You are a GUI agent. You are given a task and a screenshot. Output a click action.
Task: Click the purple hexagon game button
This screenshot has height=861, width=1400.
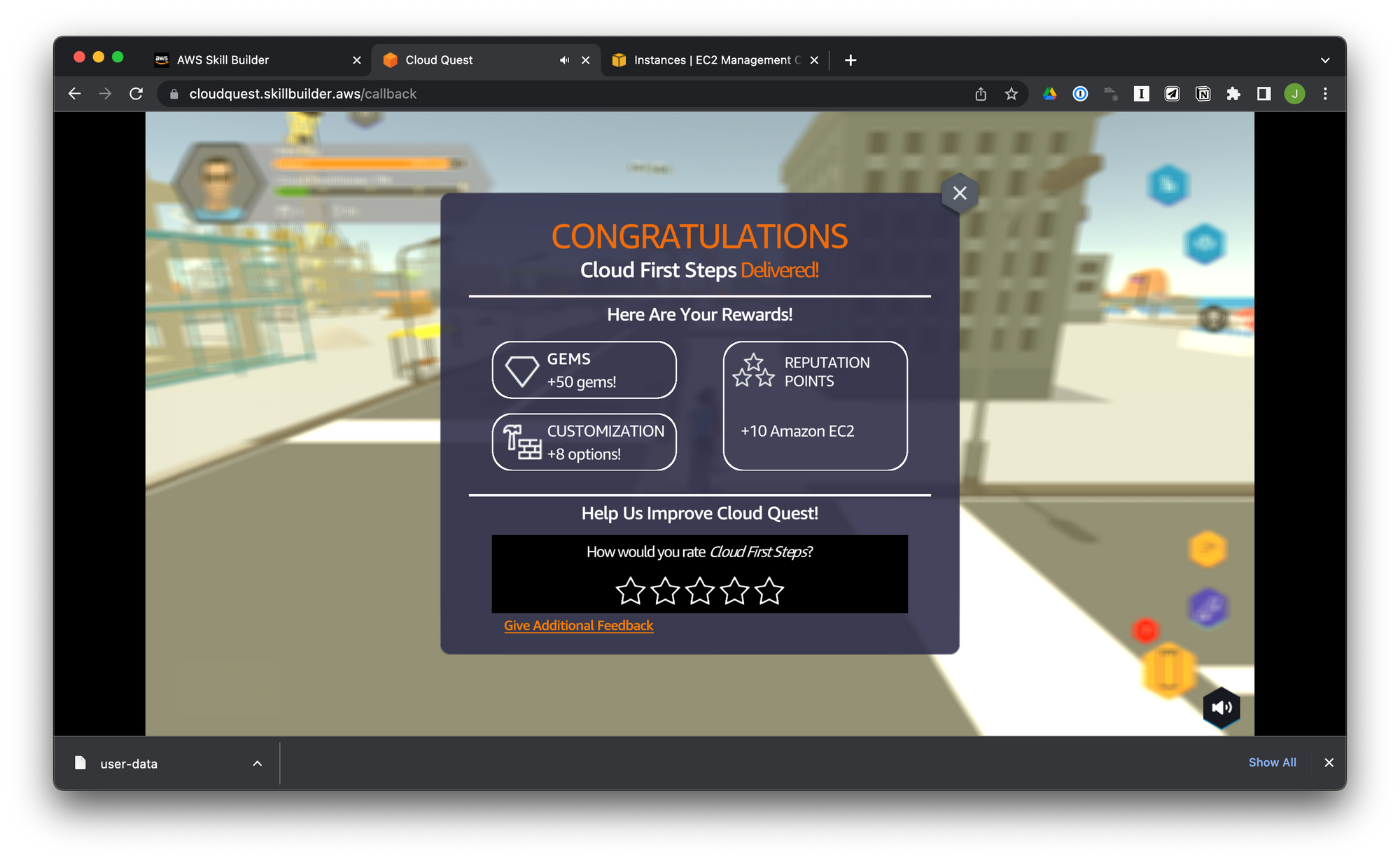(1207, 607)
